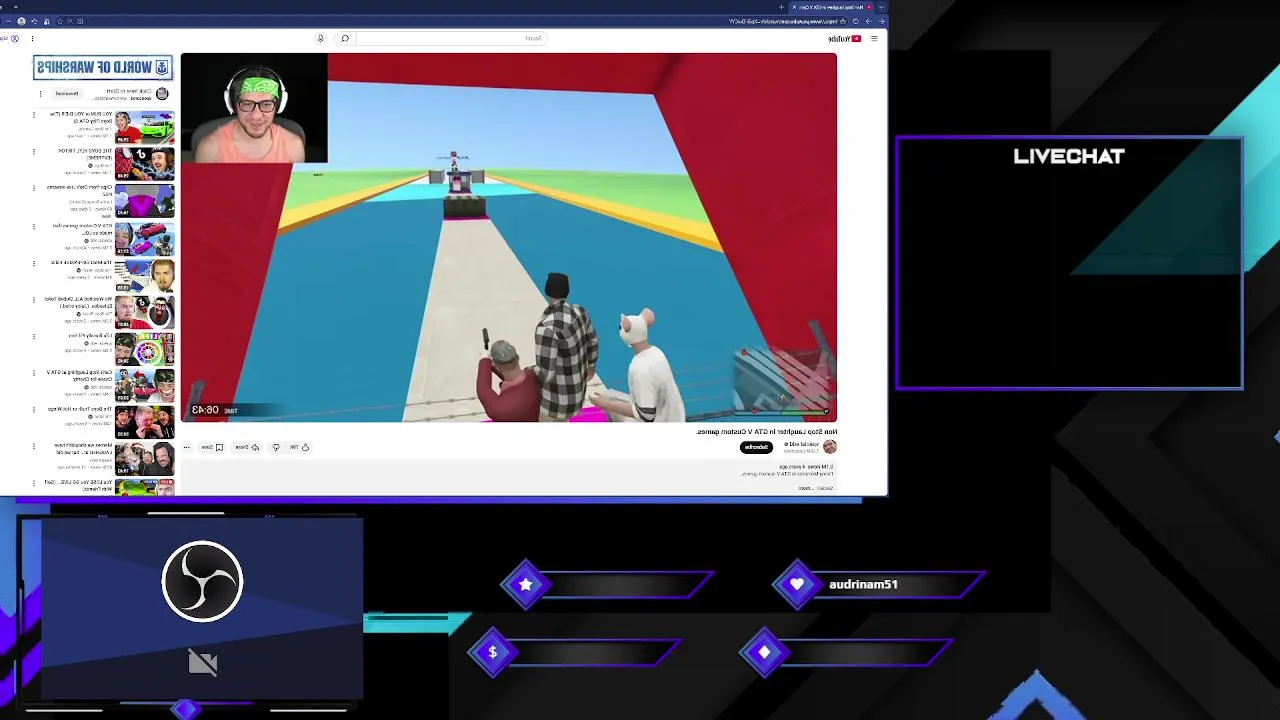Click the YouTube search magnifier button
Viewport: 1280px width, 720px height.
coord(345,38)
